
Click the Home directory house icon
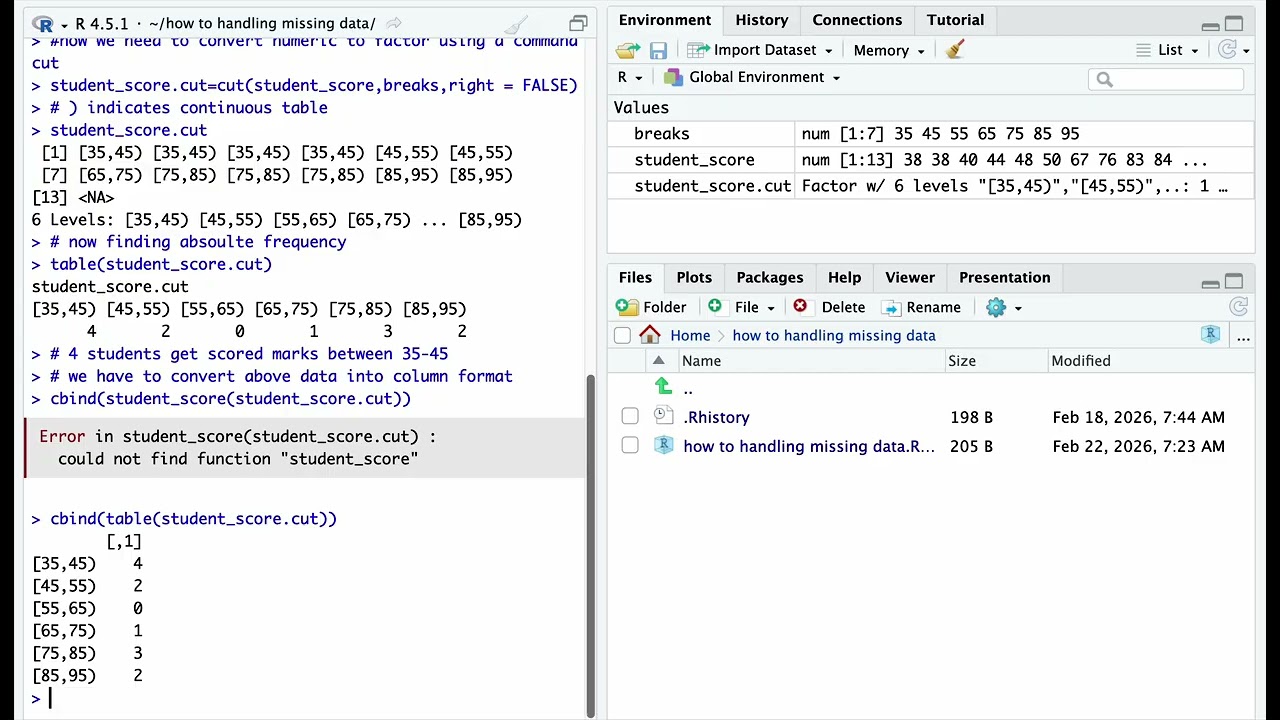pos(650,335)
